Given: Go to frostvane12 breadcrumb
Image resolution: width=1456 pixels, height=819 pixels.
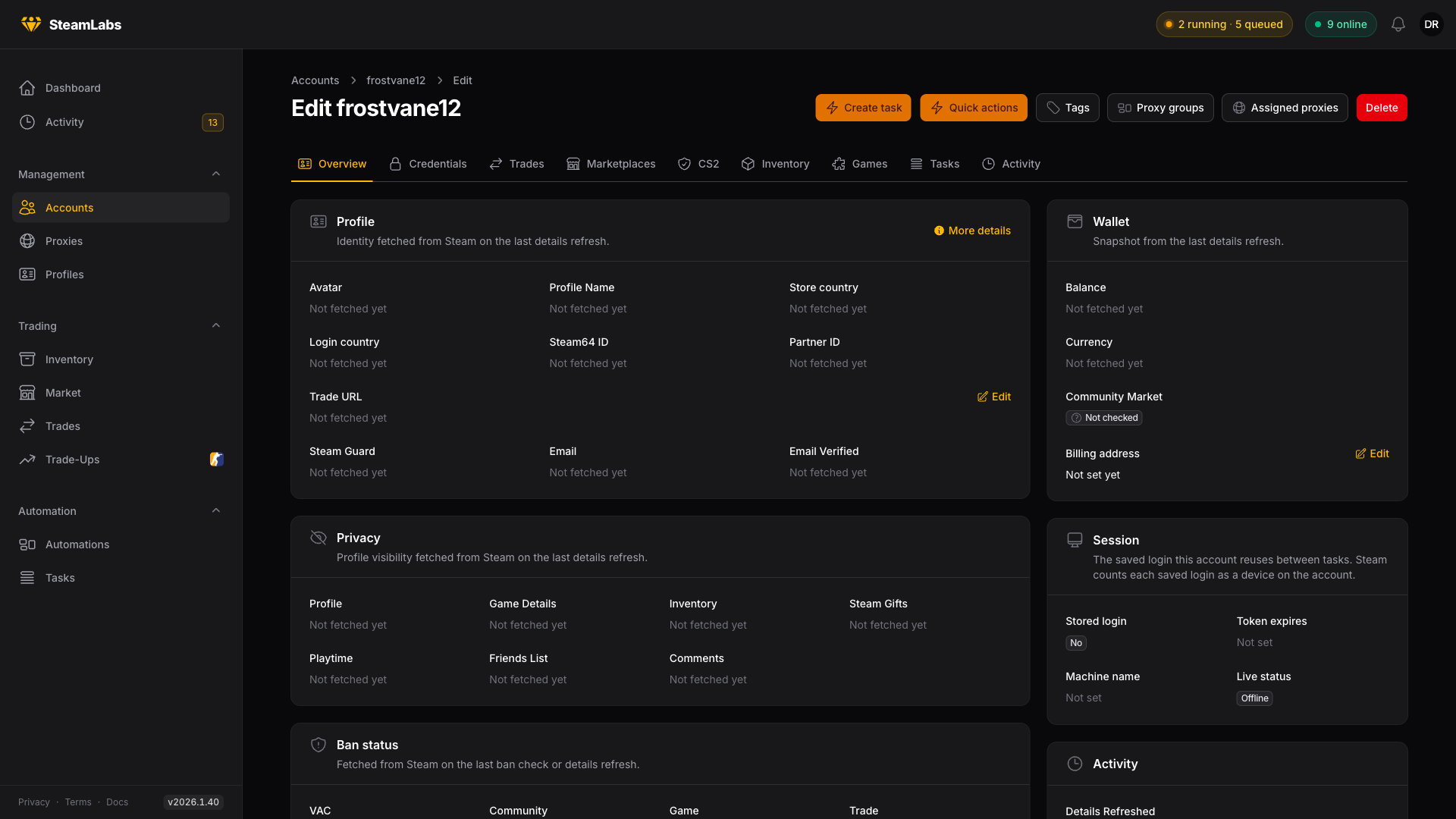Looking at the screenshot, I should click(x=396, y=80).
